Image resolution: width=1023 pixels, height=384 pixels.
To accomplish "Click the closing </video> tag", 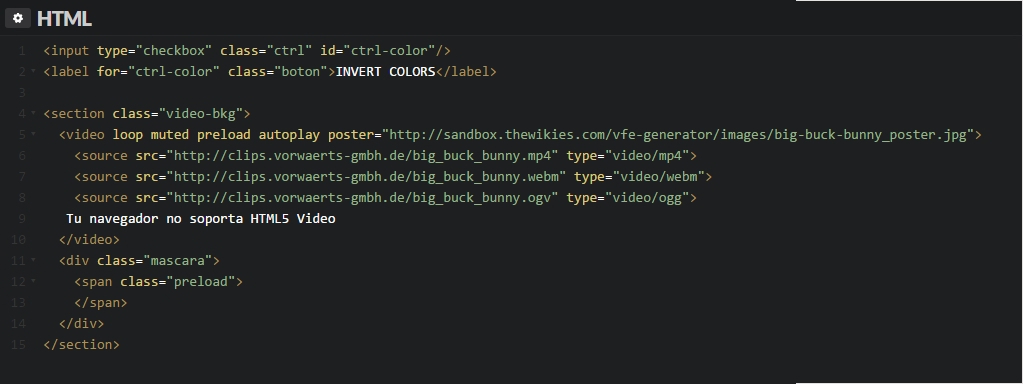I will tap(89, 240).
